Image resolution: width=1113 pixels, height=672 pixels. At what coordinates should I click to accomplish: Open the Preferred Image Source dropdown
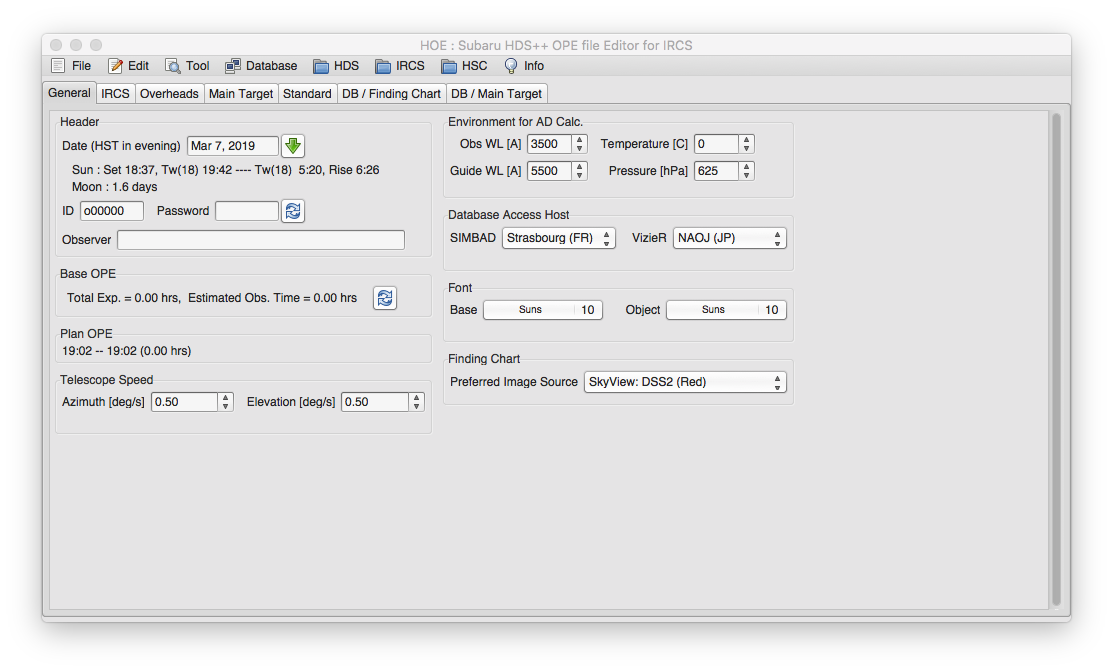point(685,382)
